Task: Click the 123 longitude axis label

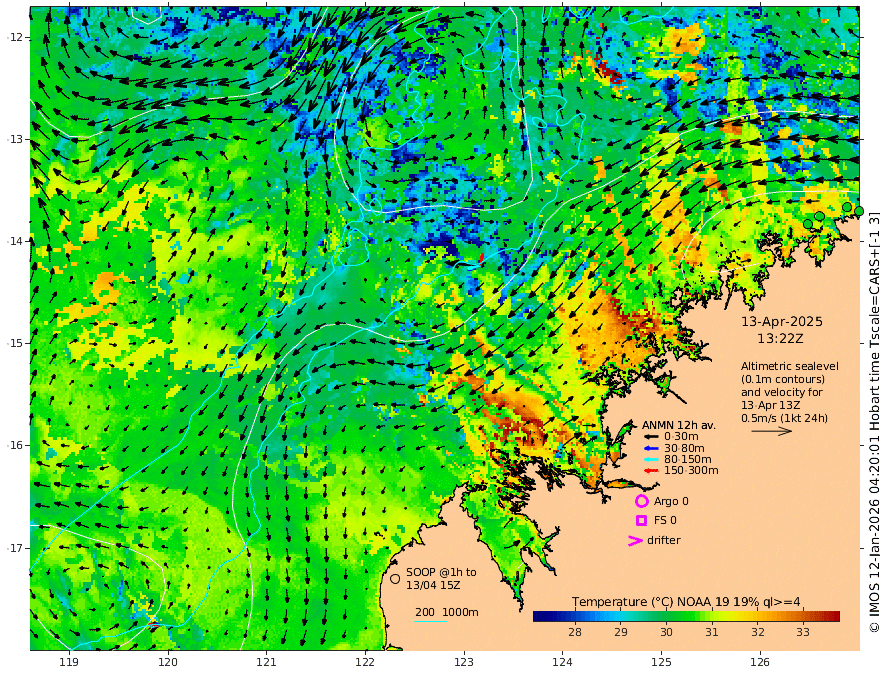Action: tap(464, 663)
